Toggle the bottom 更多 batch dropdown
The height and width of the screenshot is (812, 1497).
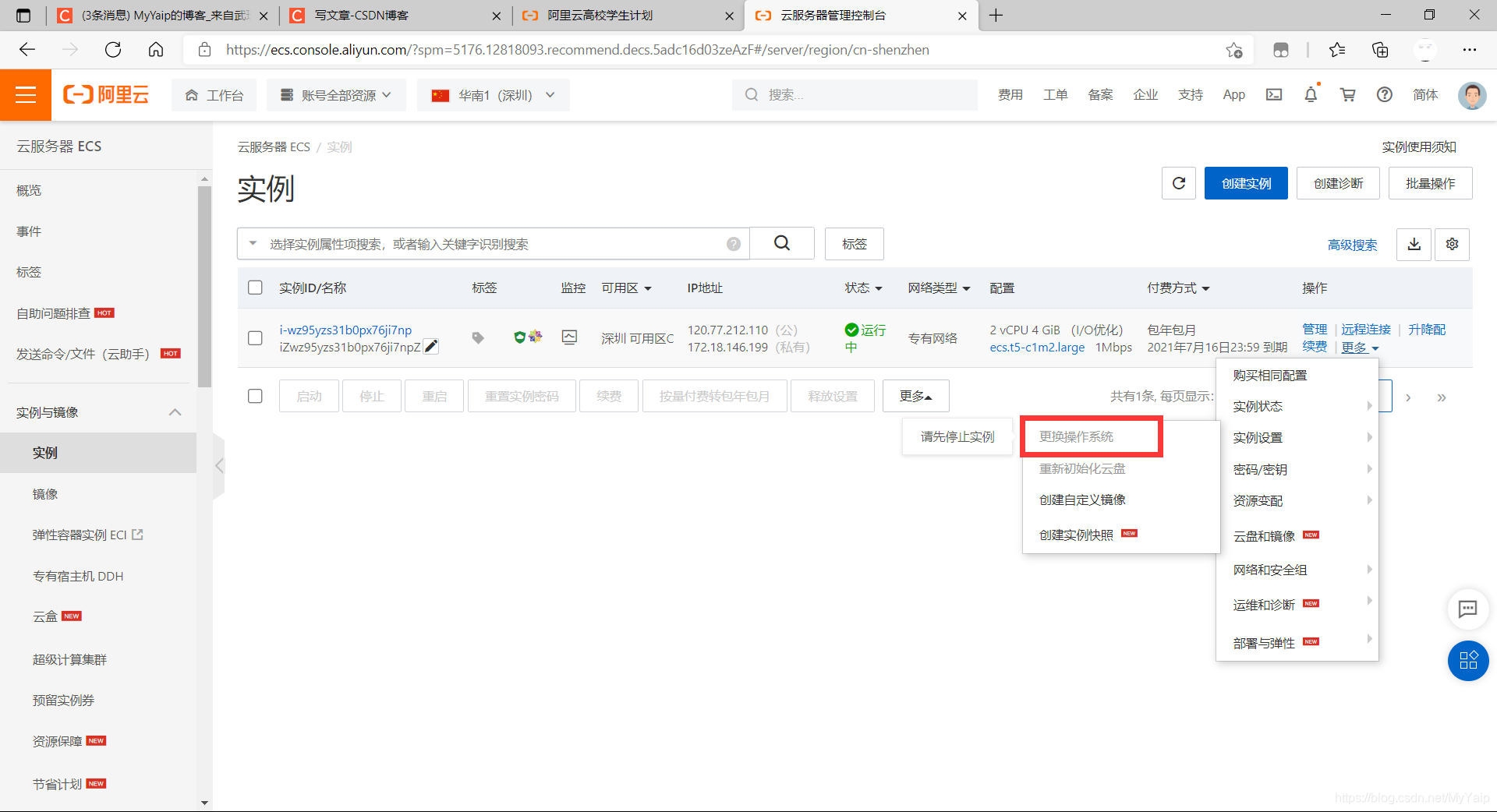pos(915,396)
